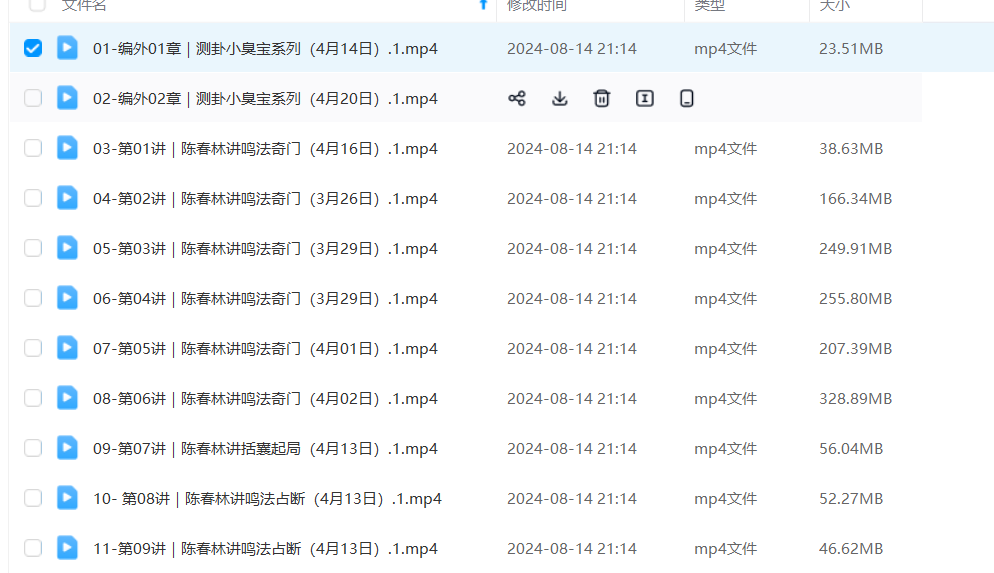Open the video 10- 第08讲 陈春林讲鸣法占断
The width and height of the screenshot is (994, 573).
tap(267, 498)
